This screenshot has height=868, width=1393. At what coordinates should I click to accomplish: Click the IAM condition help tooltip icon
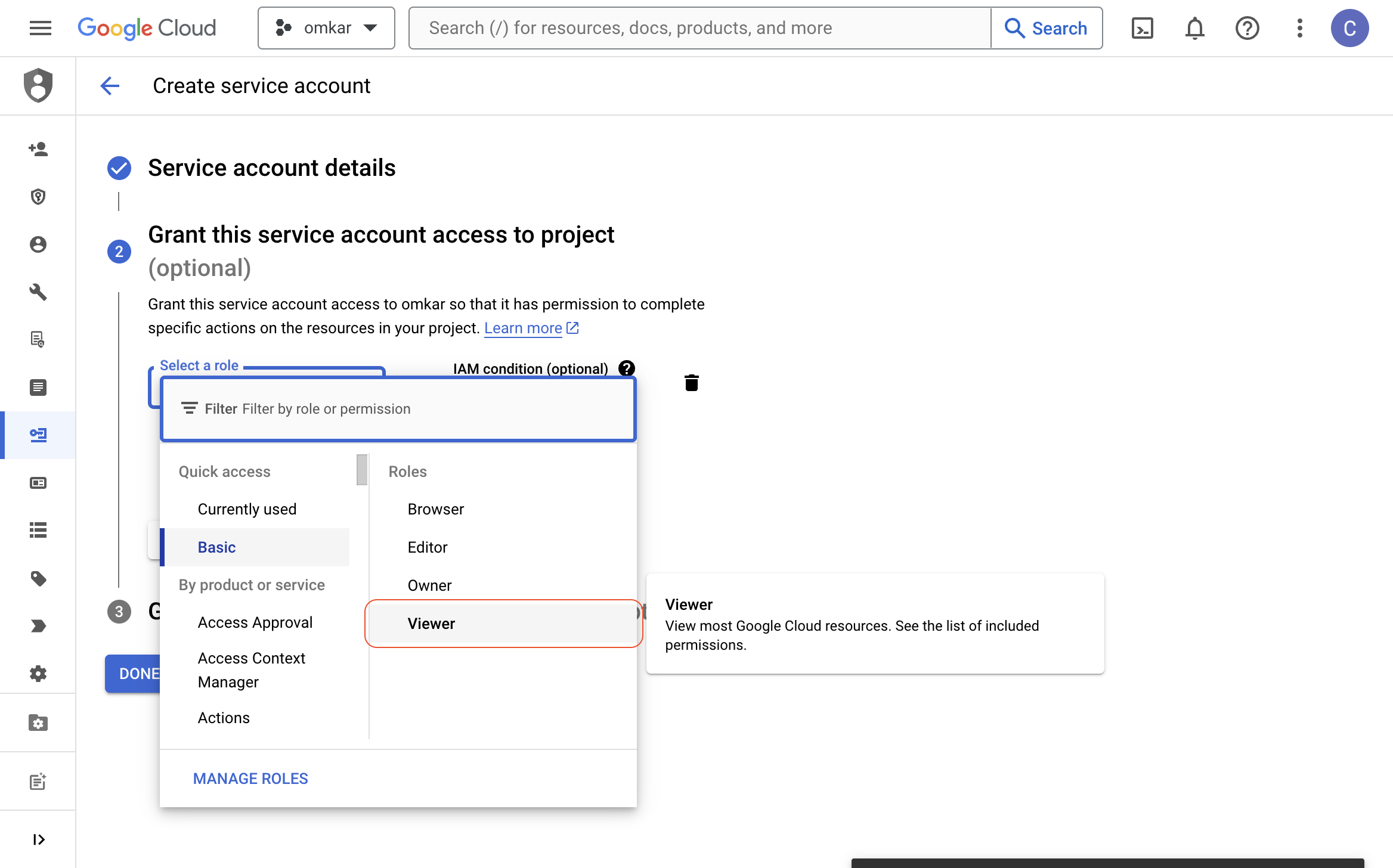(x=626, y=368)
